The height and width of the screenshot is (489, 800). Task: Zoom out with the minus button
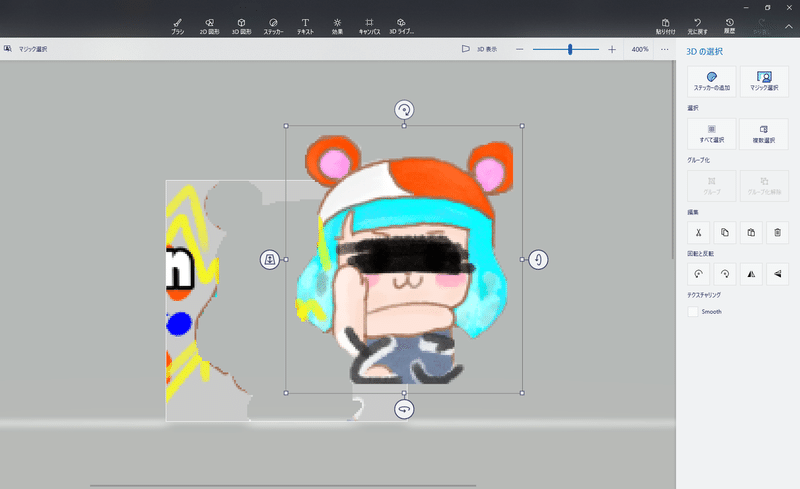coord(519,50)
